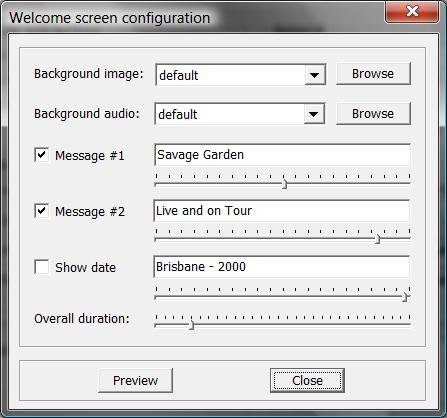The width and height of the screenshot is (447, 418).
Task: Click the slider thumb under Brisbane - 2000
Action: [405, 297]
